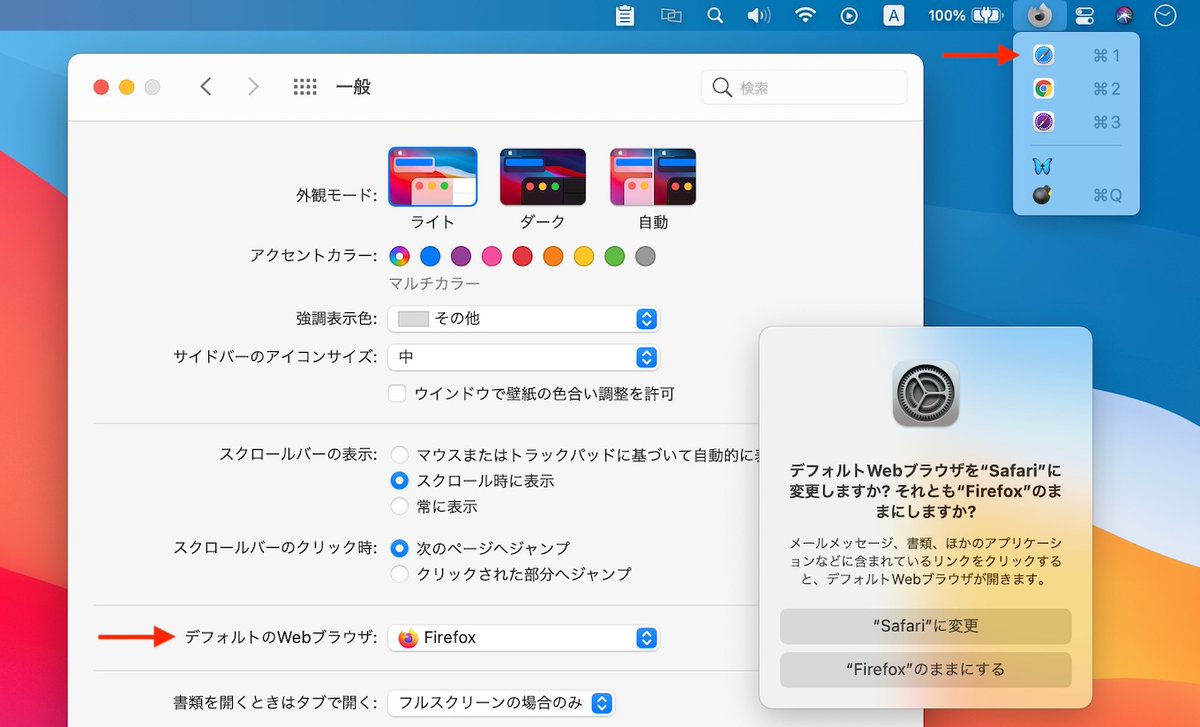Open the サイドバーのアイコンサイズ dropdown
The width and height of the screenshot is (1200, 727).
point(524,357)
